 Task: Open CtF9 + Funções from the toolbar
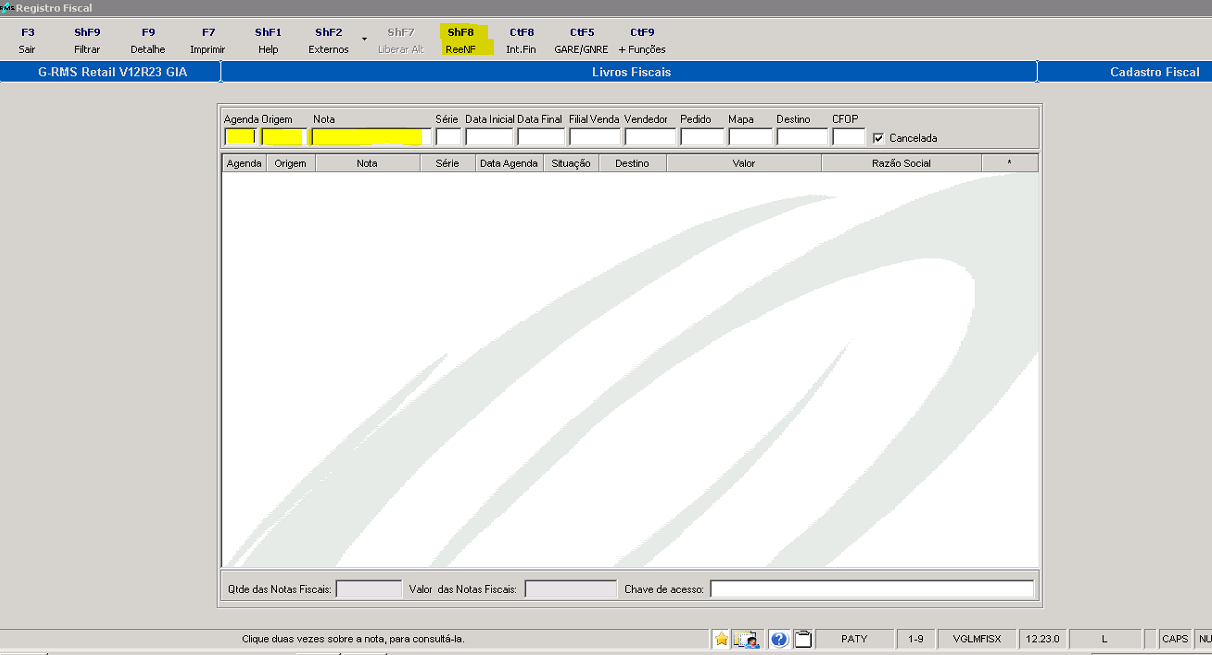coord(642,40)
